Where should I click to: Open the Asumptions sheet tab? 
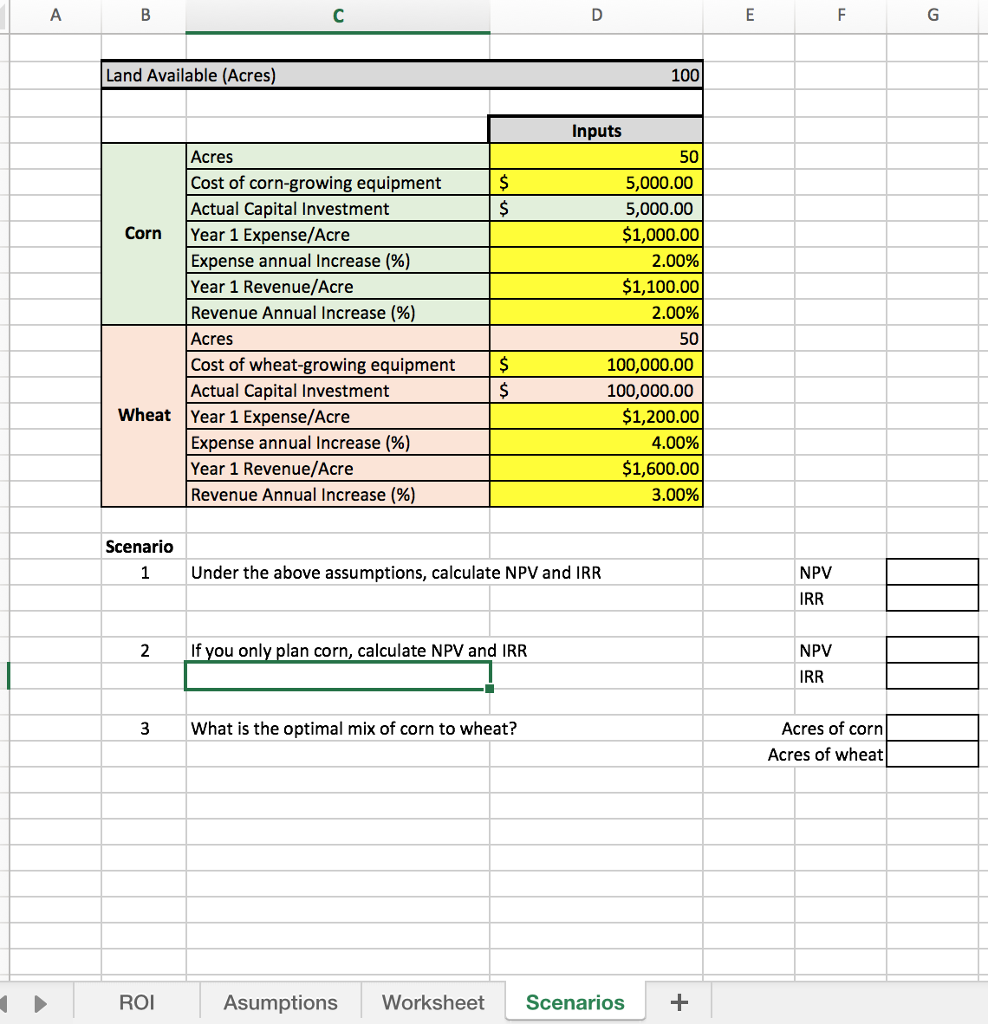pos(280,1001)
